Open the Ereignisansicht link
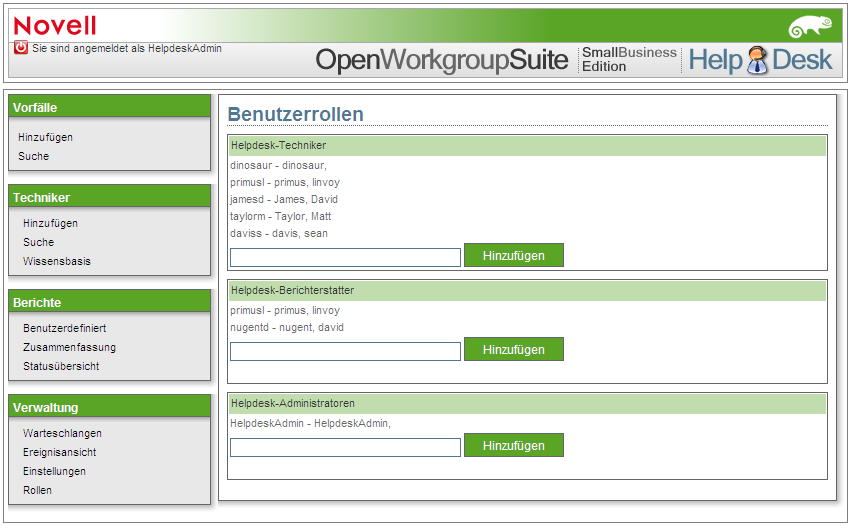This screenshot has width=856, height=529. (x=60, y=452)
